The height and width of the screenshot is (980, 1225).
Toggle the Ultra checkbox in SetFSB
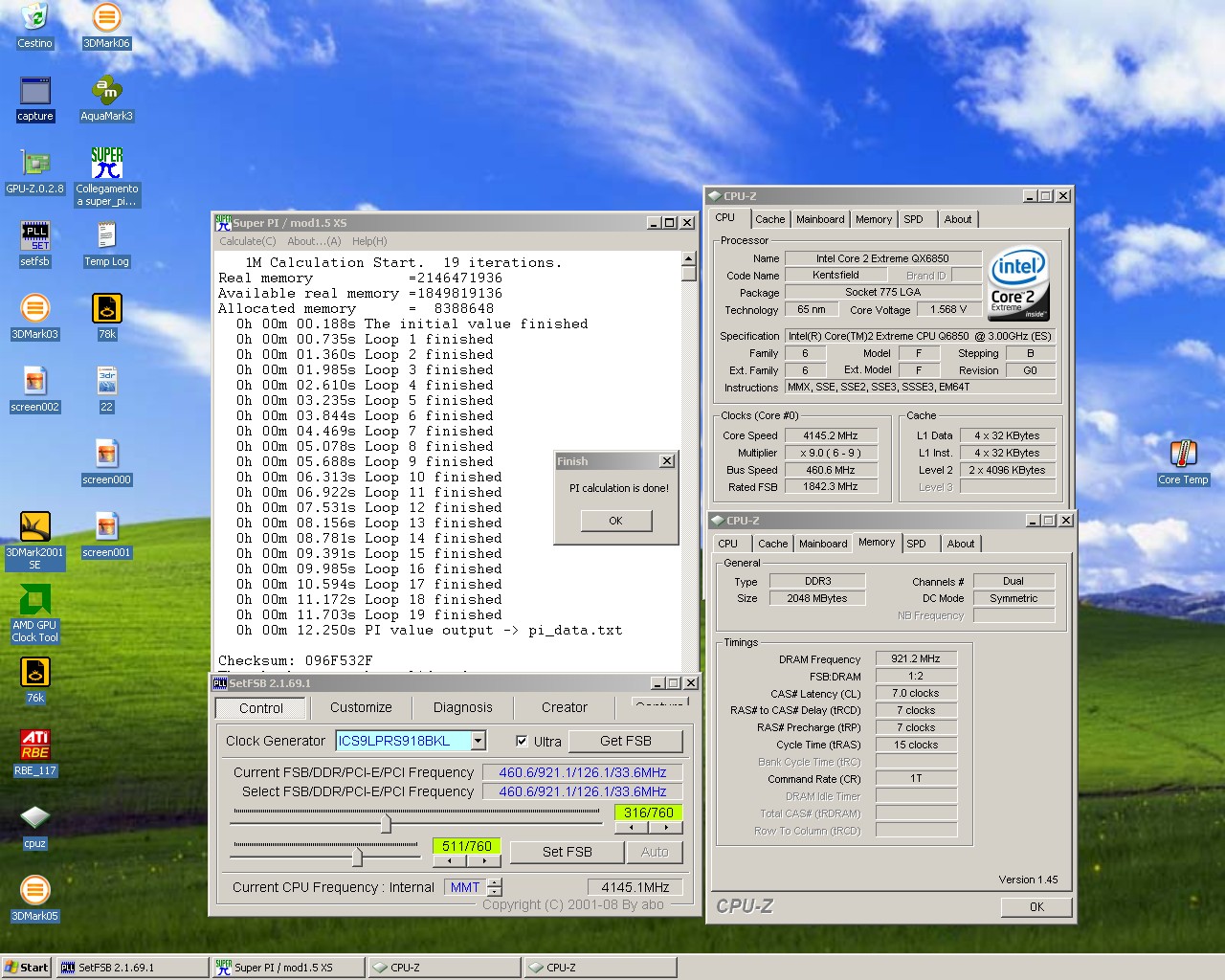(522, 741)
